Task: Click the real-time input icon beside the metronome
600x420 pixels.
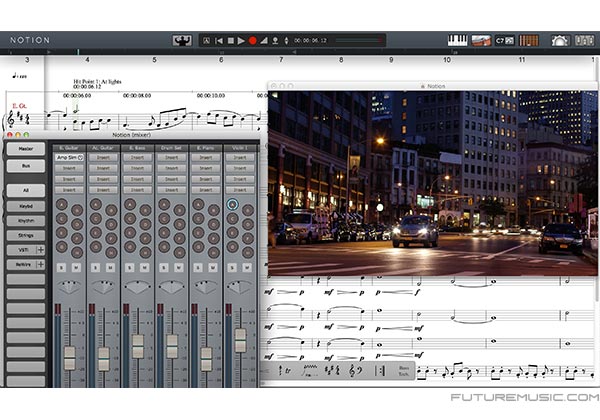Action: 275,41
